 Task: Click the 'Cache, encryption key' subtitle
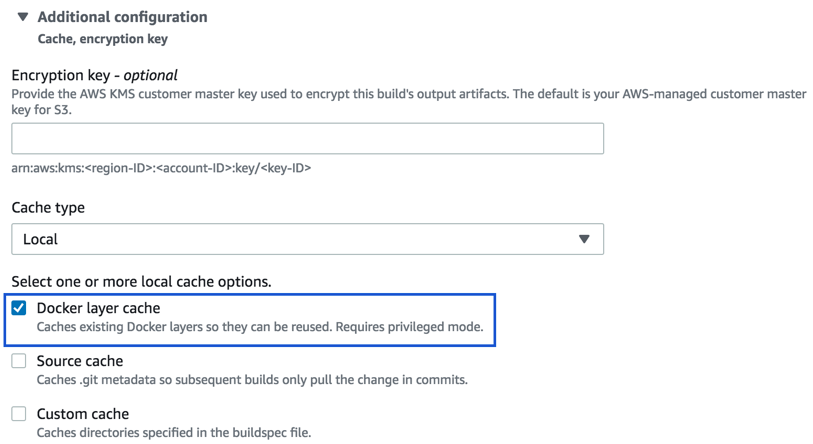pos(102,39)
